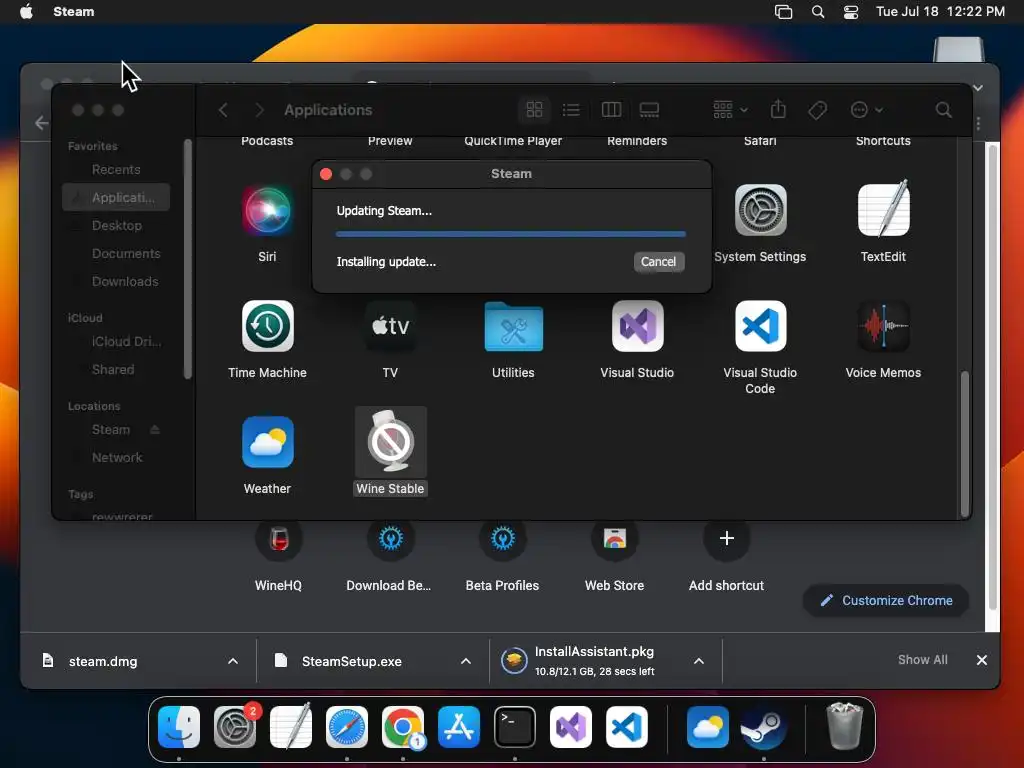Open Web Store shortcut in Chrome

[615, 557]
